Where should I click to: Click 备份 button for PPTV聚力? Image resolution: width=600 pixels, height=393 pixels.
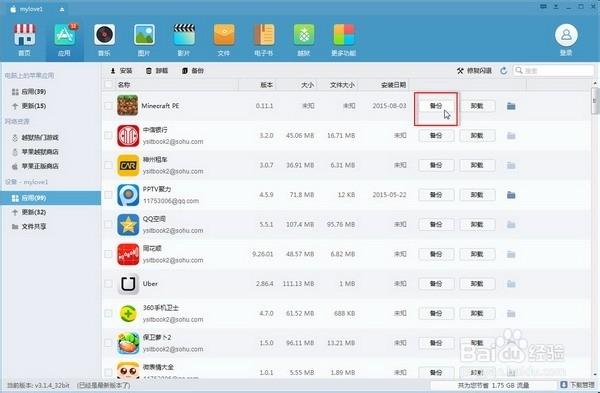coord(436,195)
